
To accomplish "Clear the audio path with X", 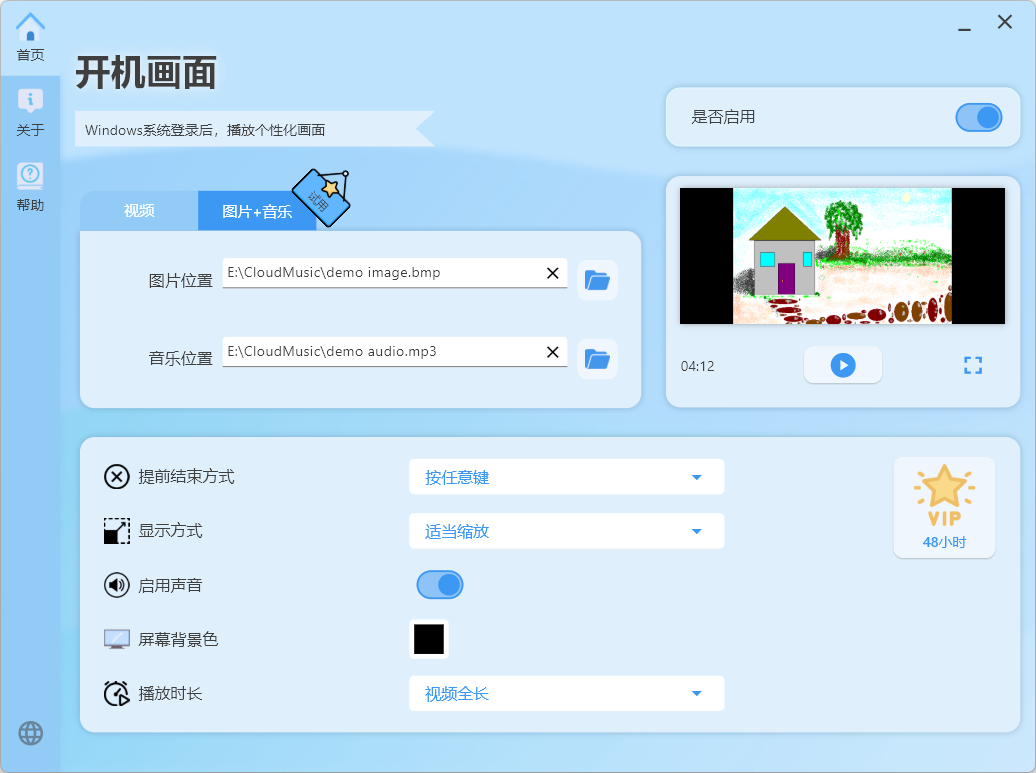I will pyautogui.click(x=552, y=352).
